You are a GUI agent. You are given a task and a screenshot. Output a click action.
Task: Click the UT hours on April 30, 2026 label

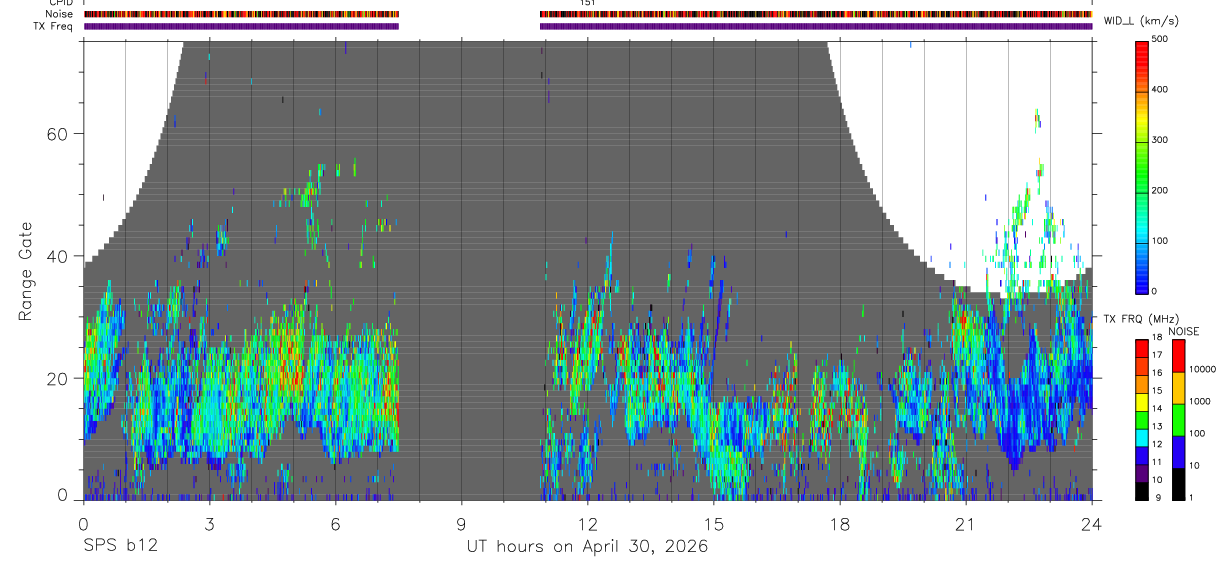587,547
